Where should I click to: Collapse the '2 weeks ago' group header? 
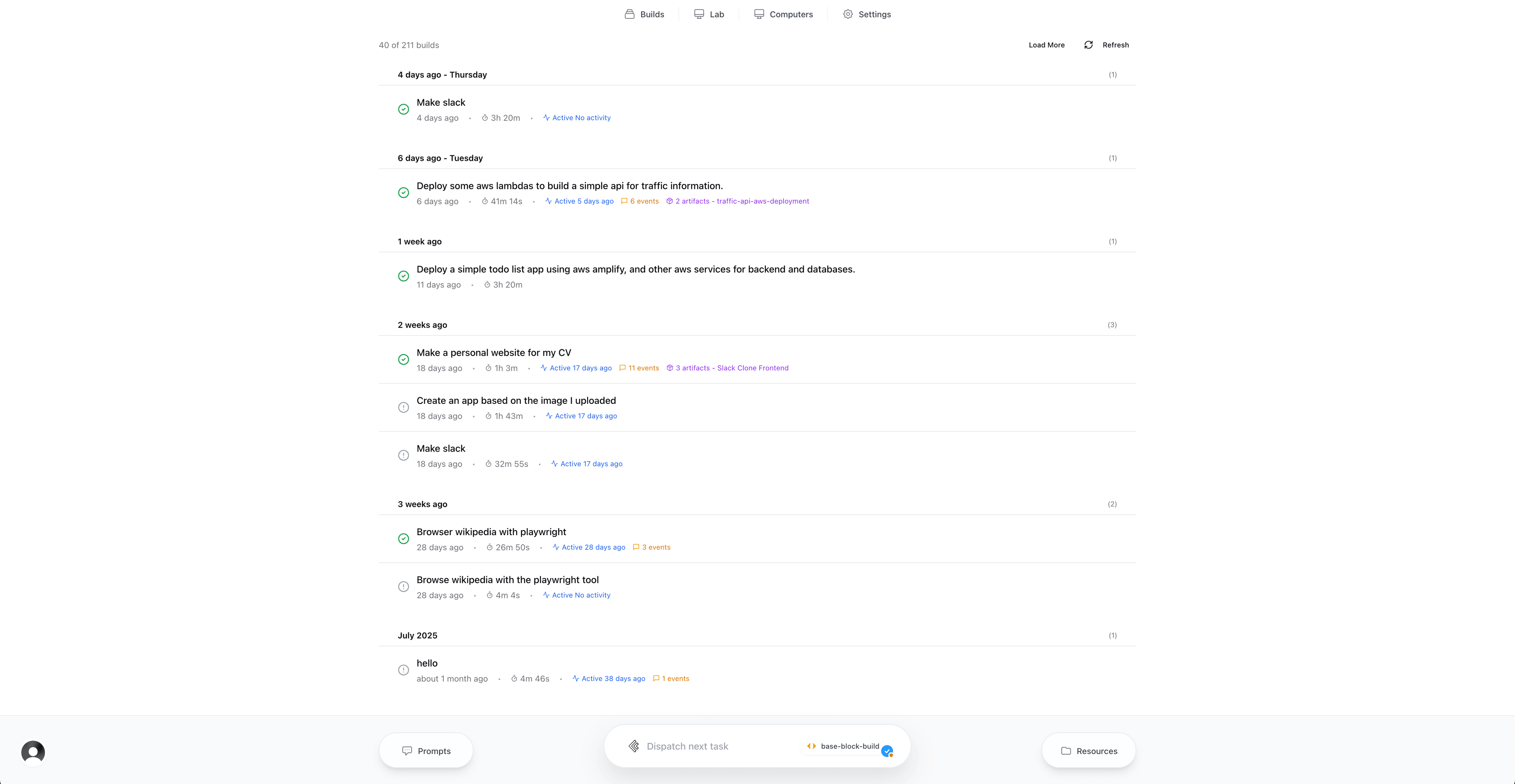pyautogui.click(x=422, y=325)
